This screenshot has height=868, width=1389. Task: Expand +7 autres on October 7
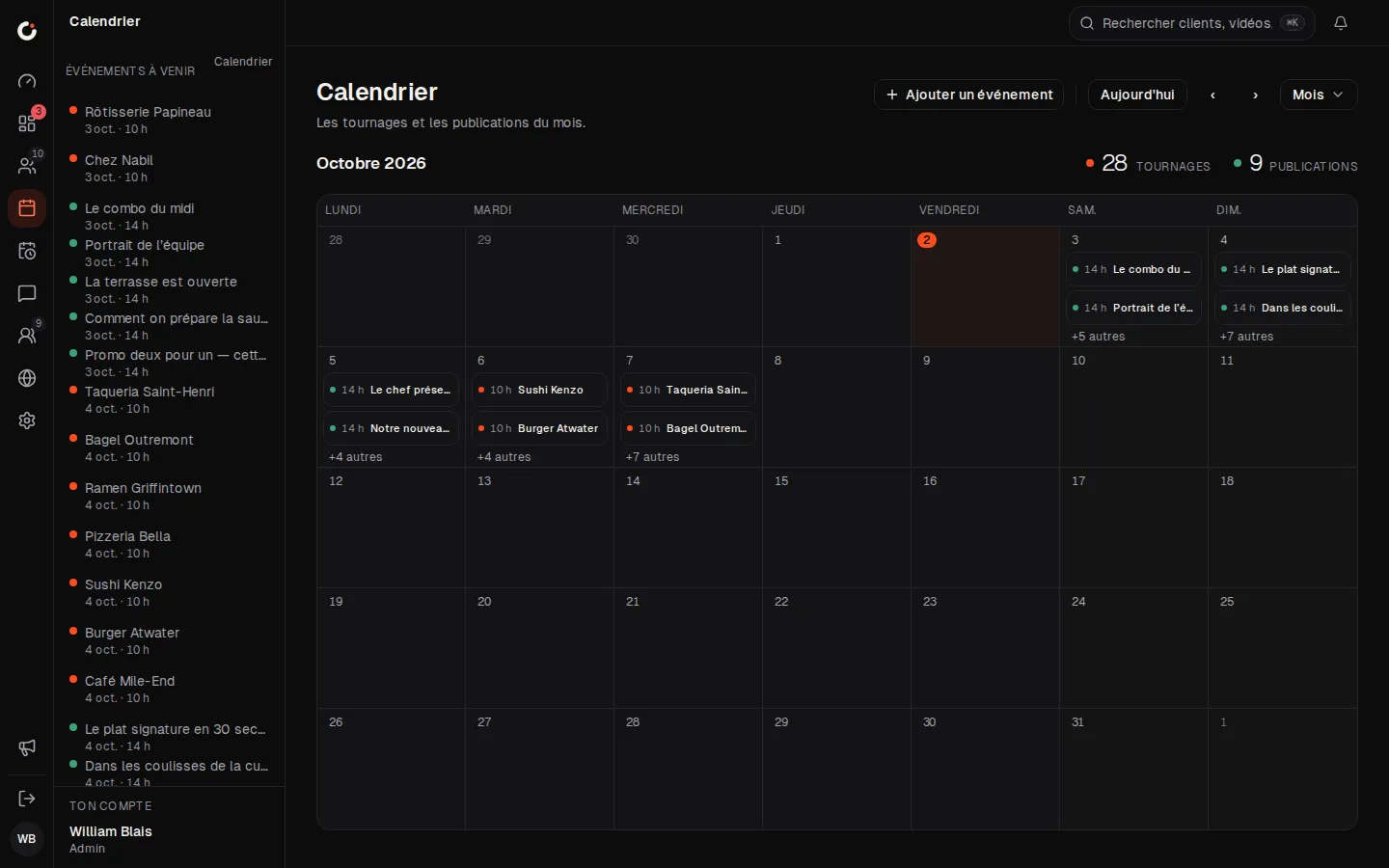point(652,457)
